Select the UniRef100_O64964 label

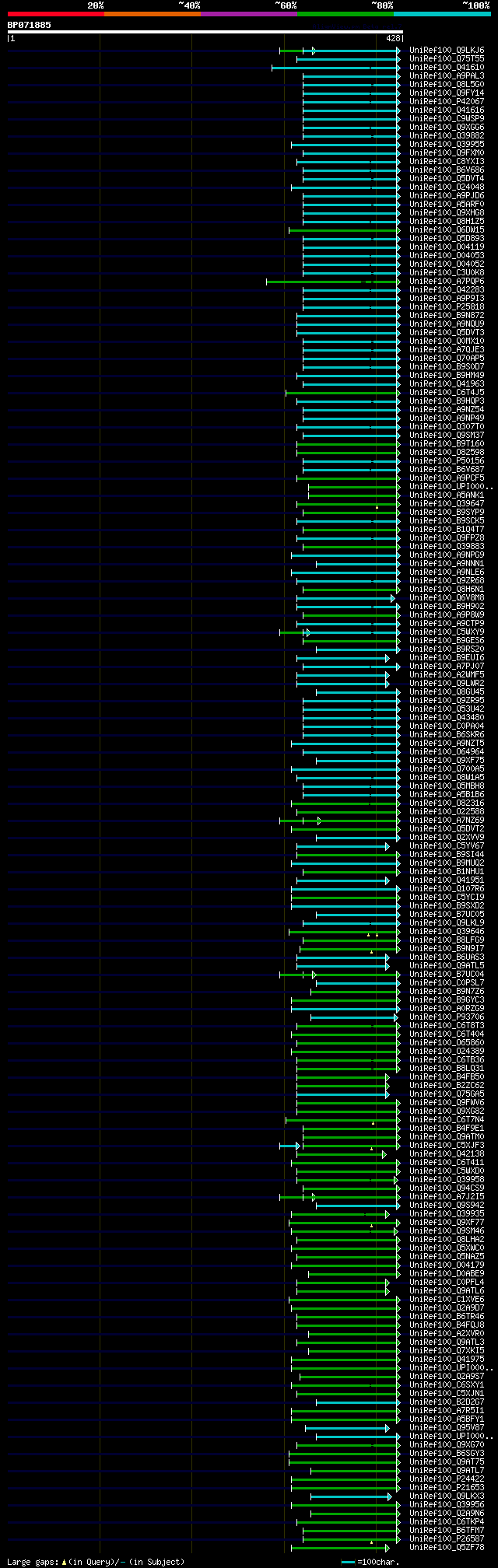point(447,751)
